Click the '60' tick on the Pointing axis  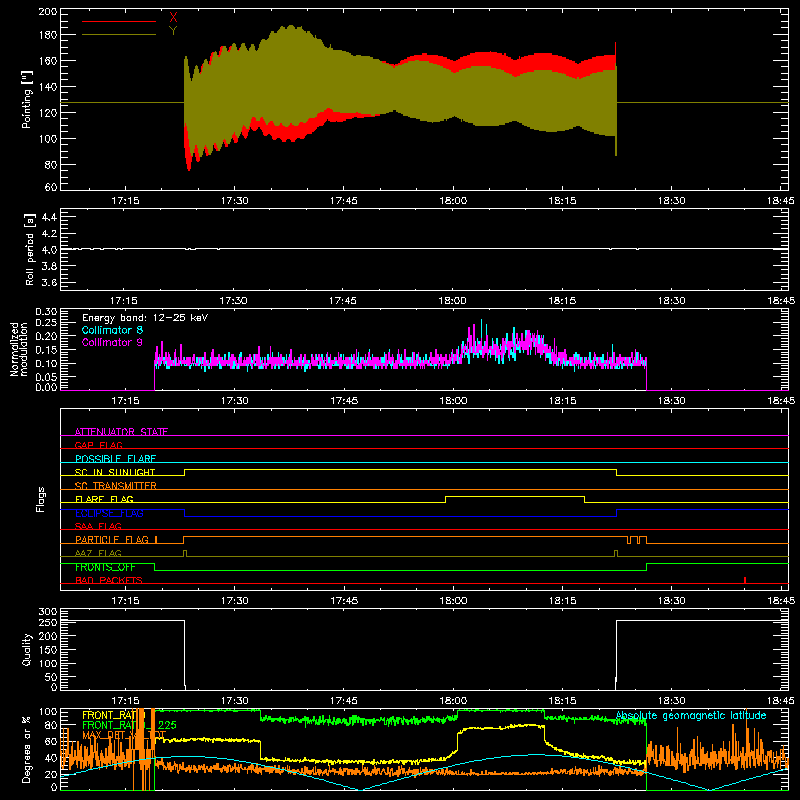(51, 187)
